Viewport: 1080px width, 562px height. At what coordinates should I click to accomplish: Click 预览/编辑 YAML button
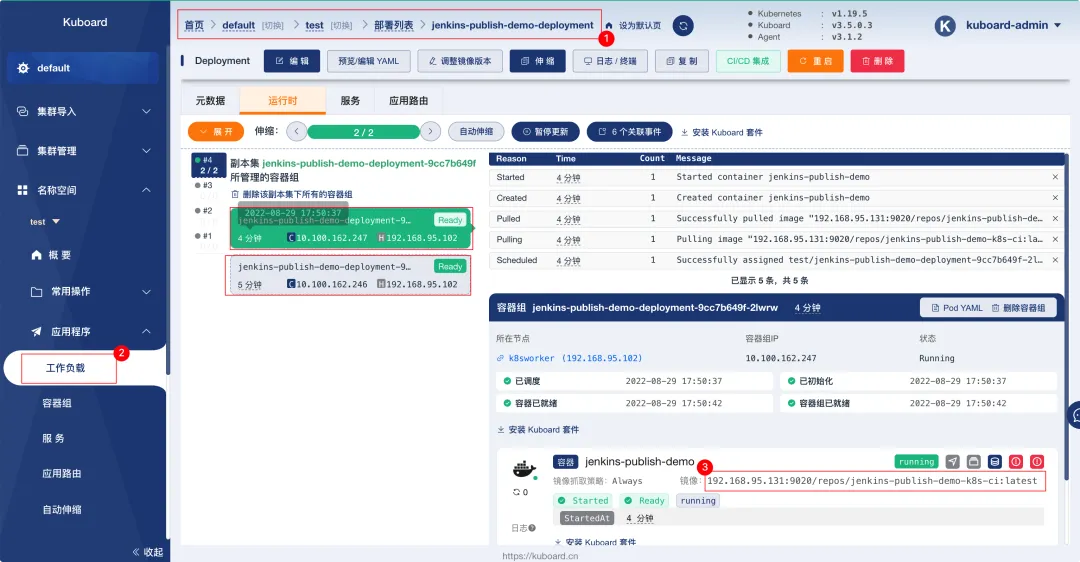tap(368, 61)
